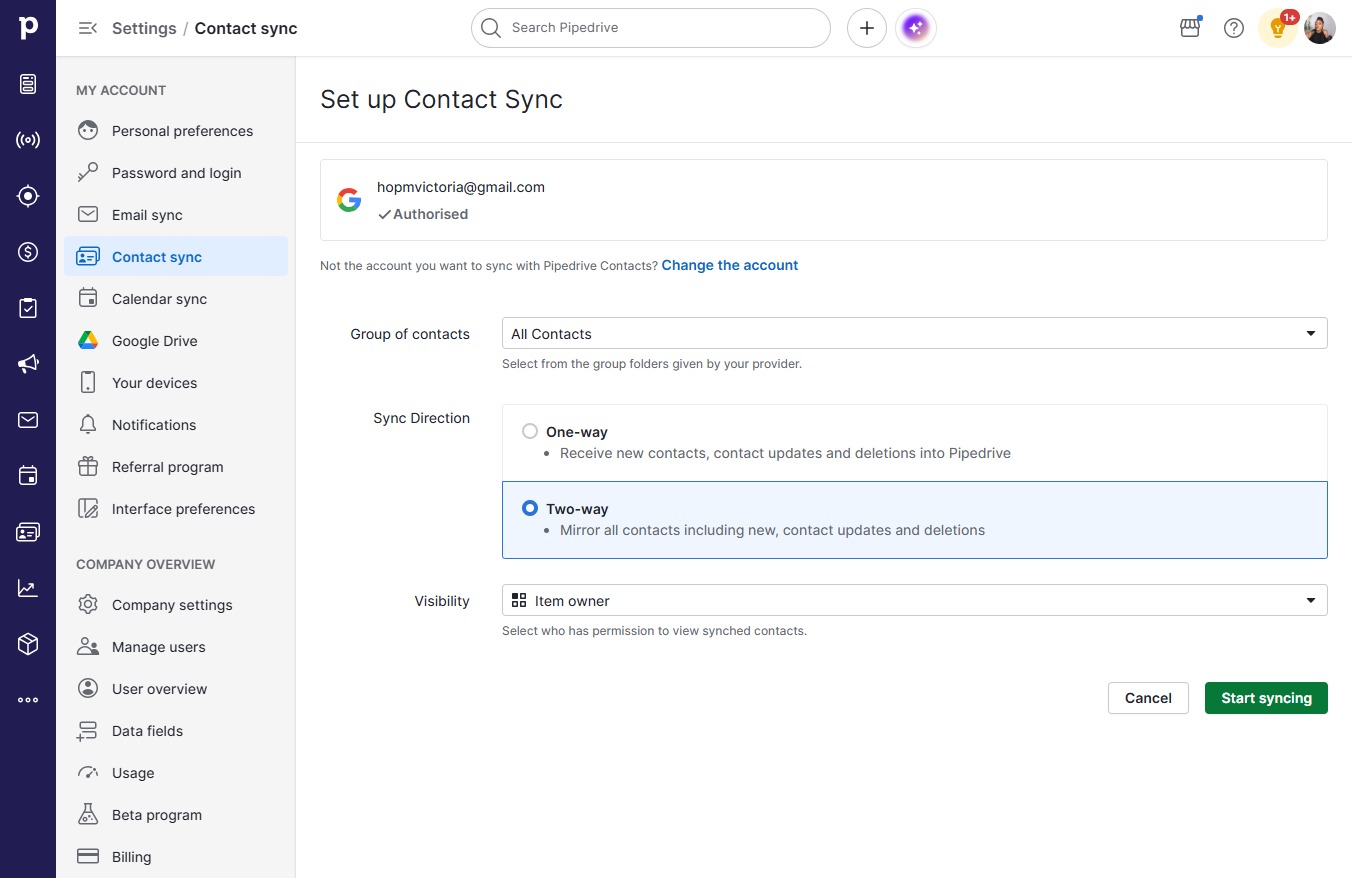Click the Google account logo

349,200
